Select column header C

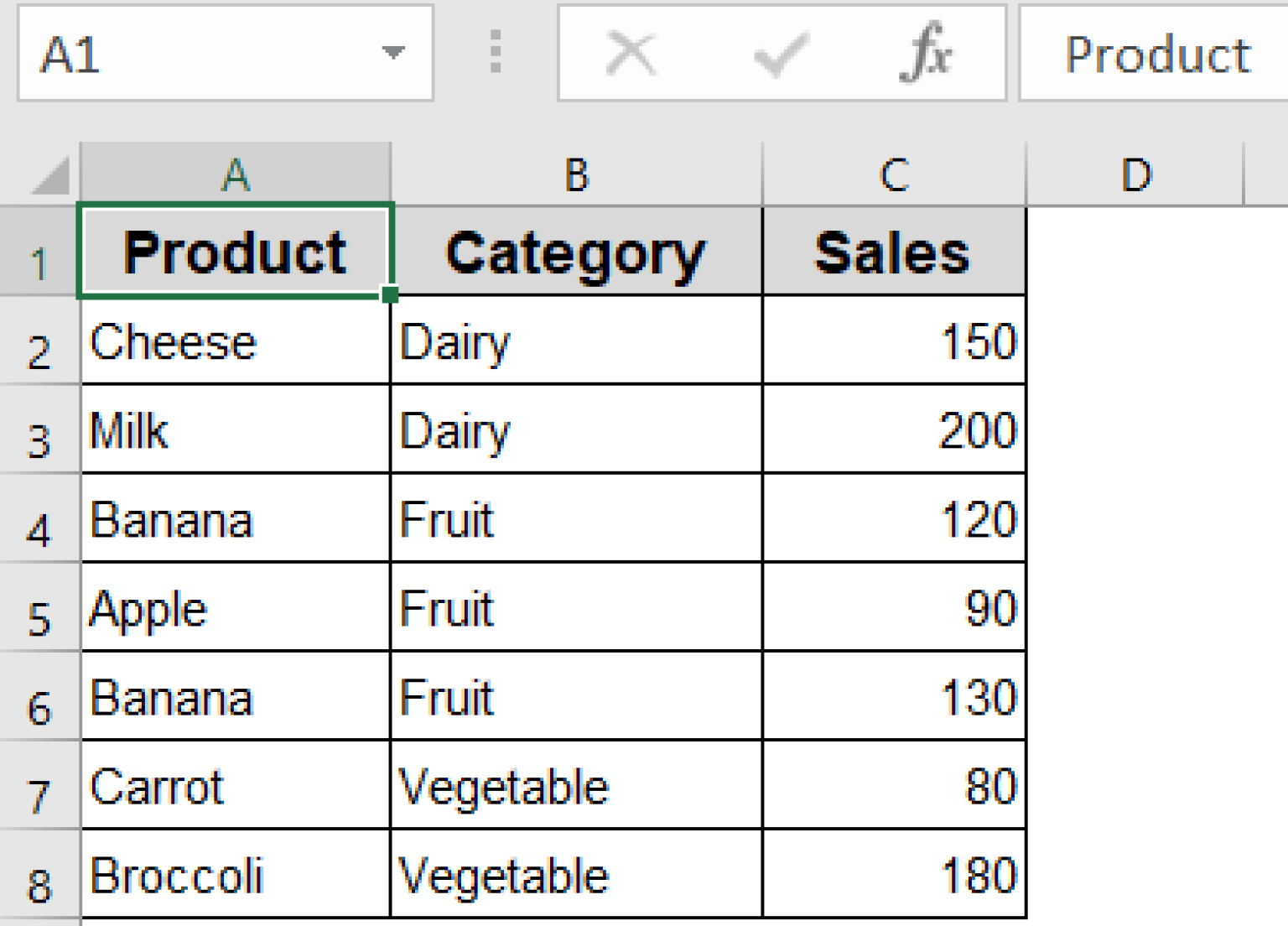pyautogui.click(x=893, y=173)
